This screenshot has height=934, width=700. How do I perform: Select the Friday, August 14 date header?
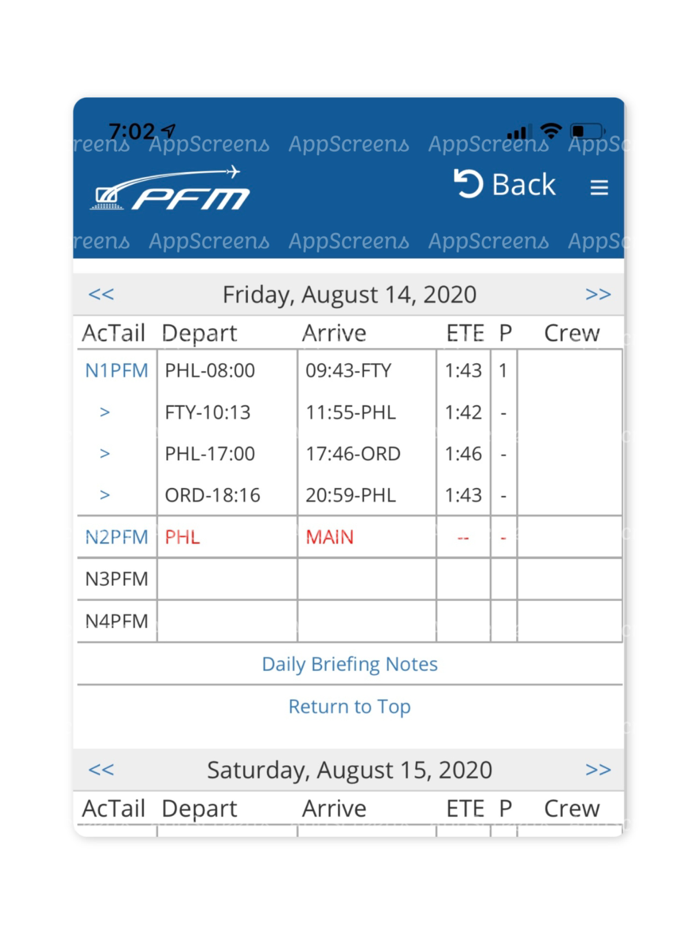[x=349, y=294]
